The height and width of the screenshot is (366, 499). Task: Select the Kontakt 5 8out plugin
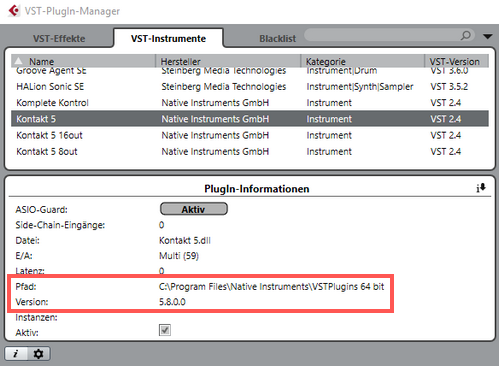(250, 151)
